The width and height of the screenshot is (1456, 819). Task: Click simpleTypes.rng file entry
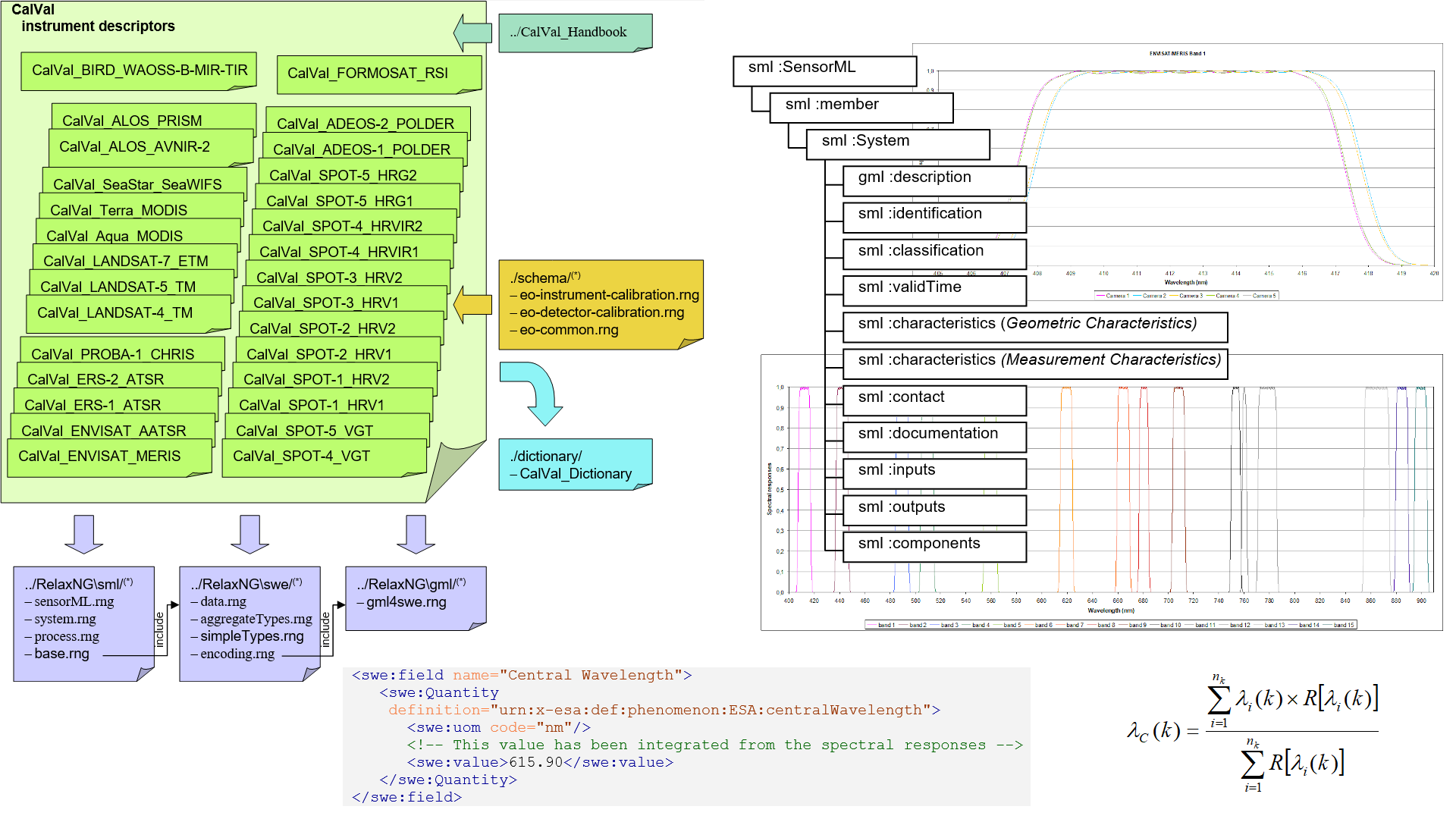252,636
